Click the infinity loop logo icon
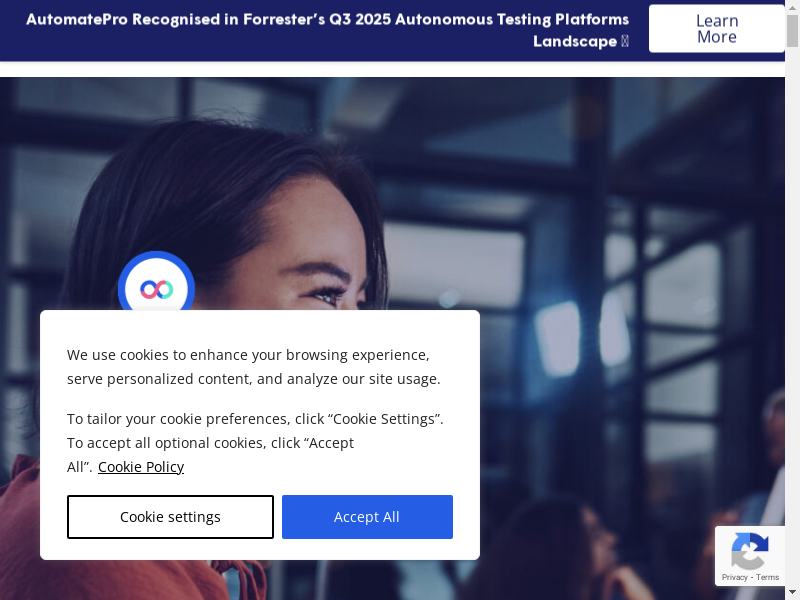Viewport: 800px width, 600px height. (156, 289)
